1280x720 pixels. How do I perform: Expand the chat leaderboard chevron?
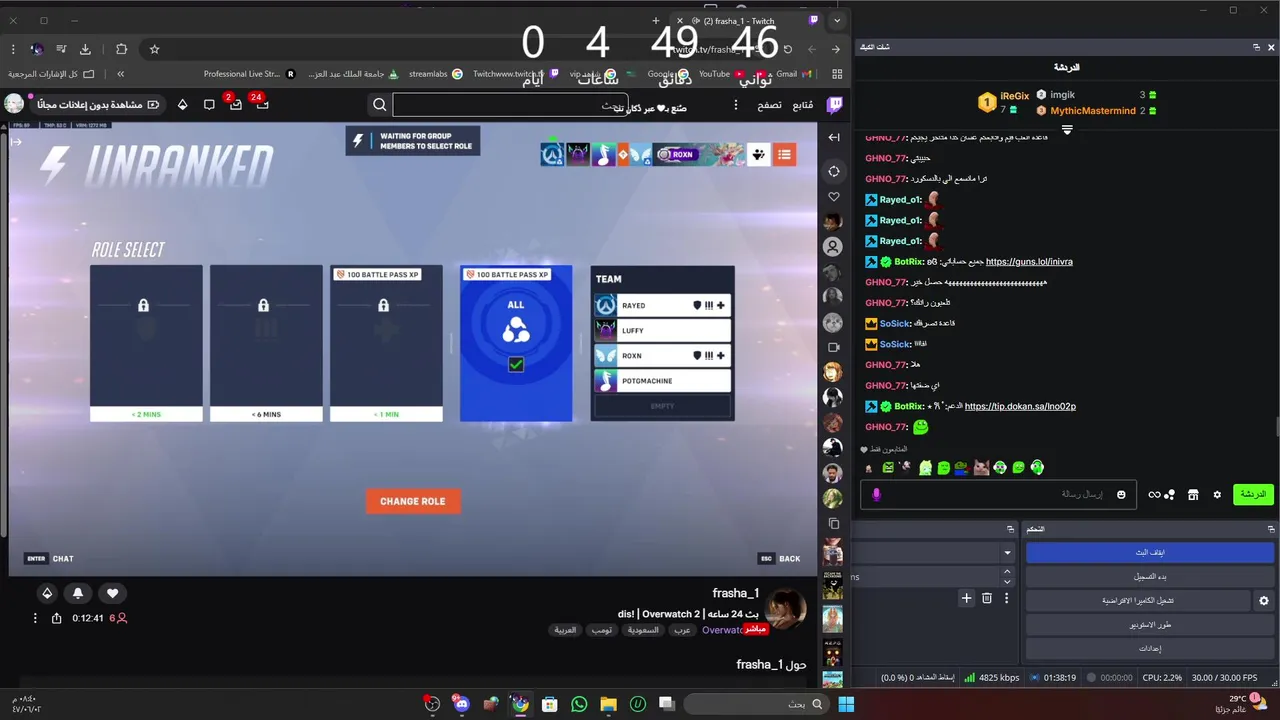click(1067, 130)
